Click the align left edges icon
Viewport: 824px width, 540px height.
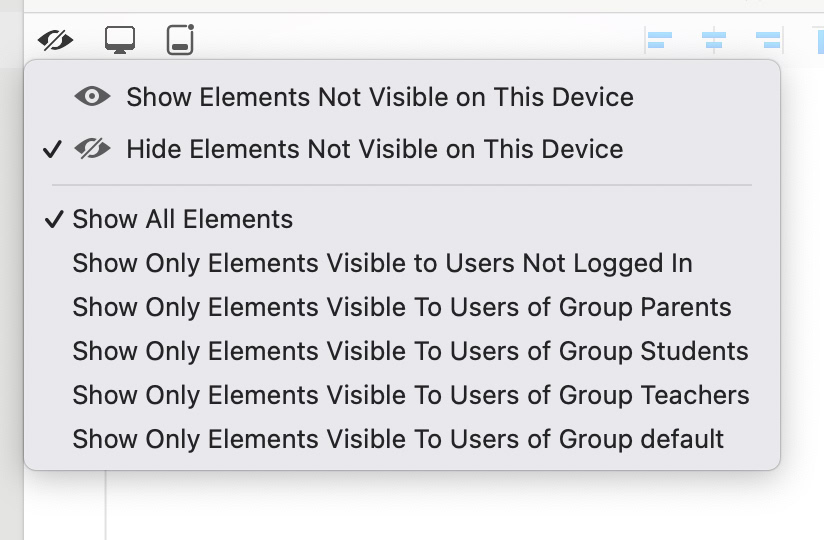[x=659, y=40]
